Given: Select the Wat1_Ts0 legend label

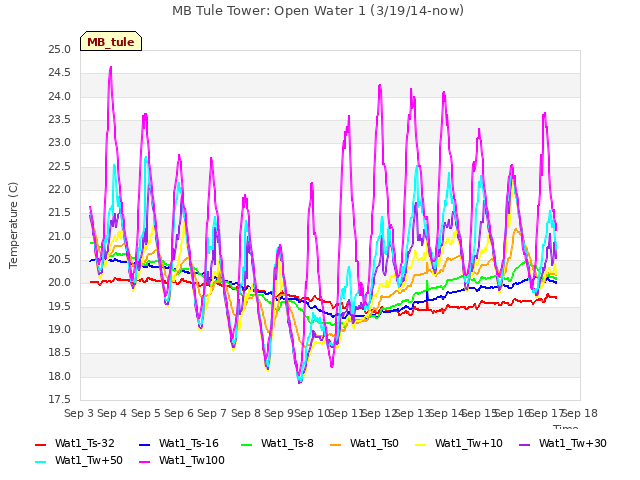Looking at the screenshot, I should pyautogui.click(x=374, y=443).
